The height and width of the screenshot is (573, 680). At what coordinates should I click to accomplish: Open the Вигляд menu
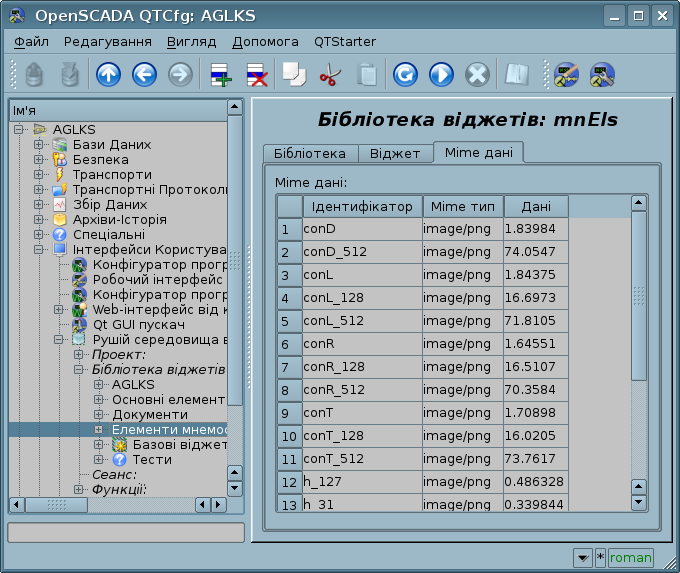click(191, 42)
